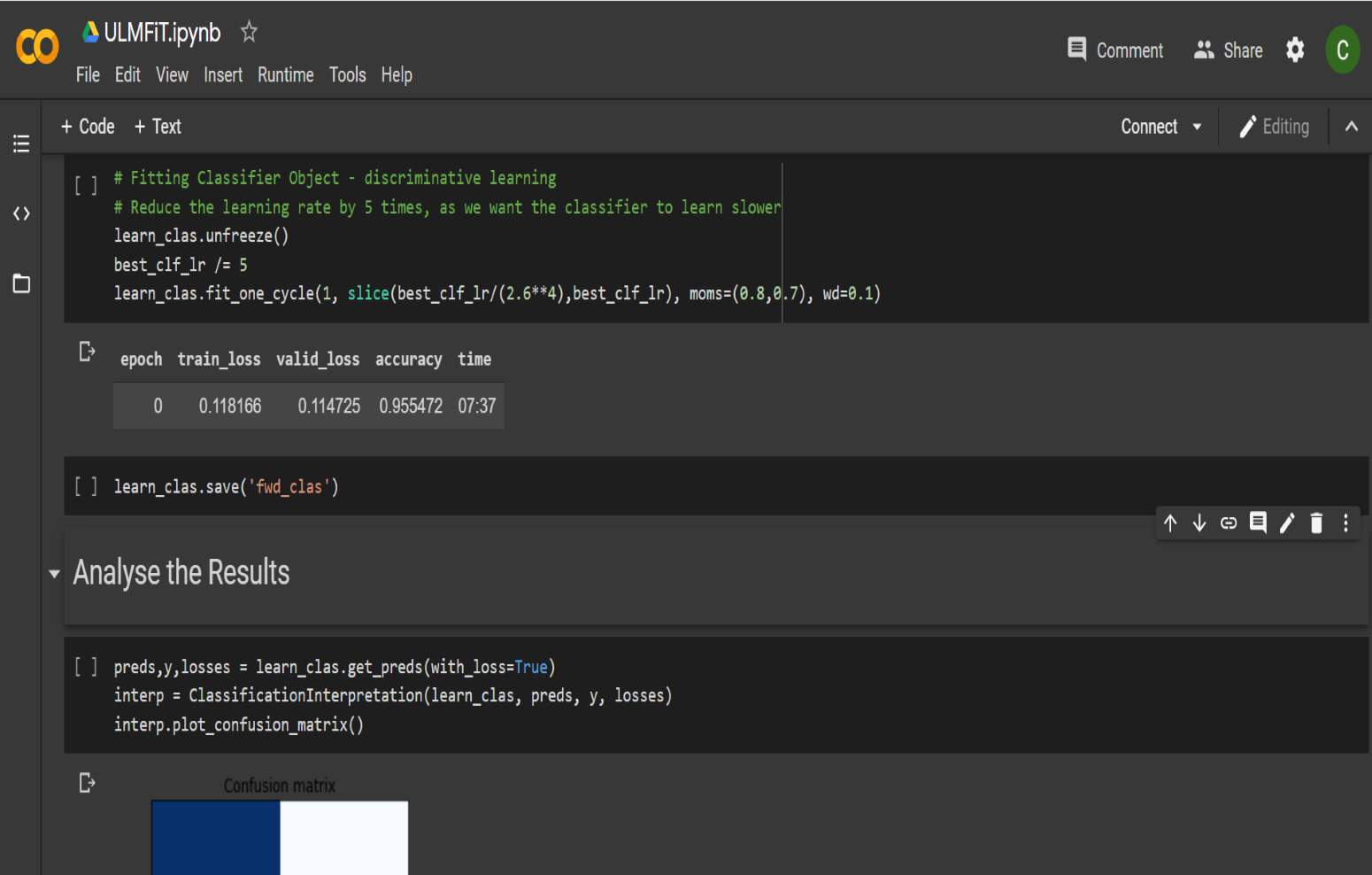
Task: Star the ULMFiT.ipynb notebook
Action: click(x=249, y=32)
